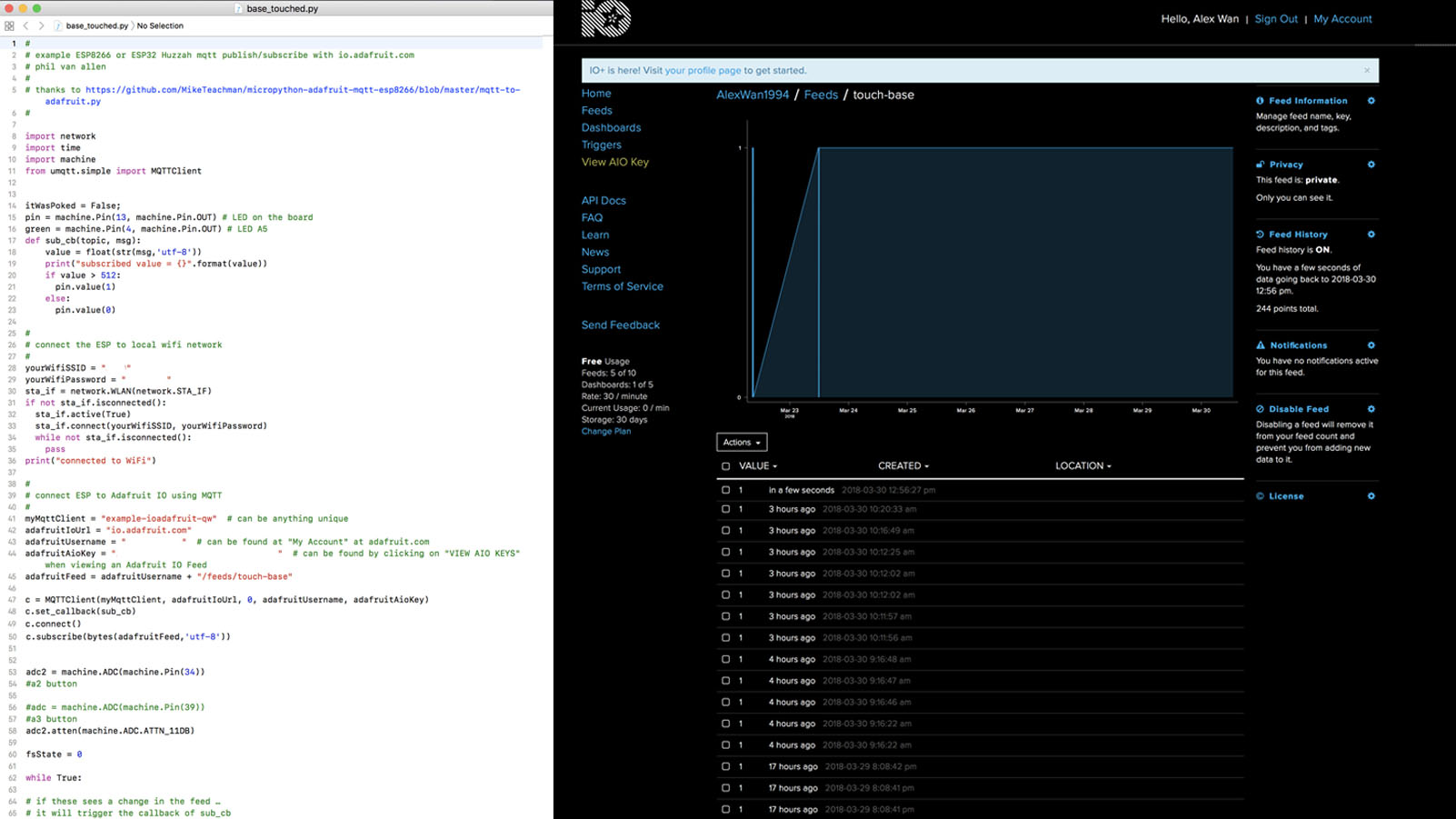Click 'your profile page' link in banner
Image resolution: width=1456 pixels, height=819 pixels.
tap(703, 70)
